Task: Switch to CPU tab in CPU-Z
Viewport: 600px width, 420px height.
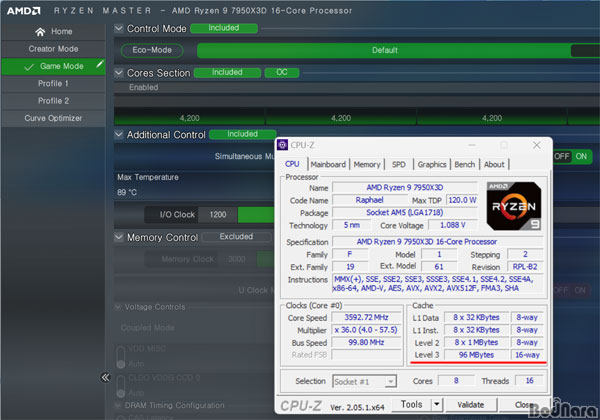Action: (292, 164)
